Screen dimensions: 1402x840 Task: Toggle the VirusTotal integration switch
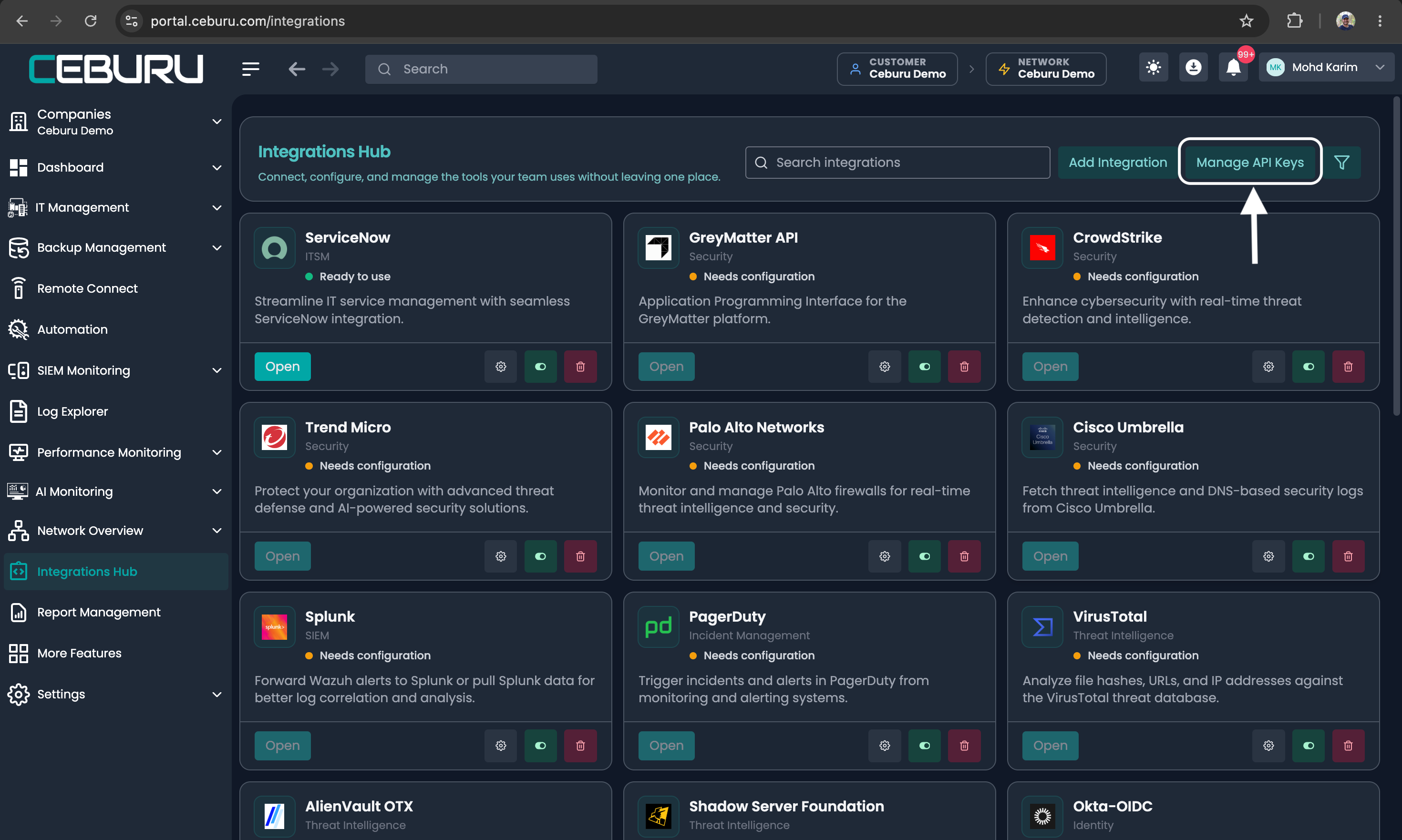1309,746
